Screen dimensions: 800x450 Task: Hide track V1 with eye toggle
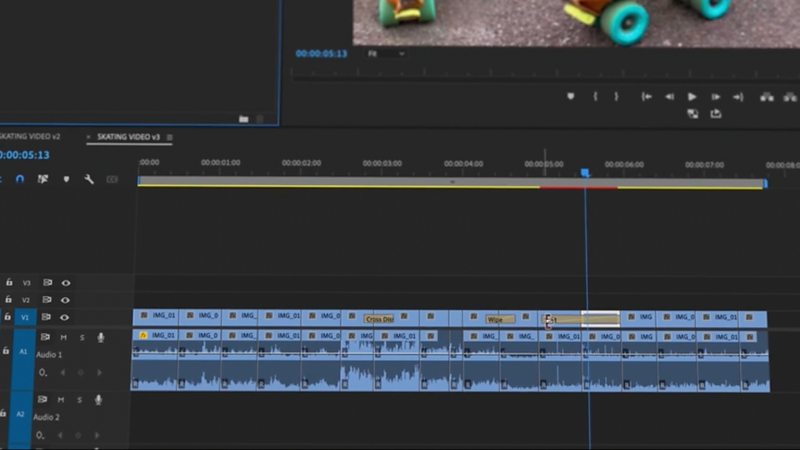66,317
